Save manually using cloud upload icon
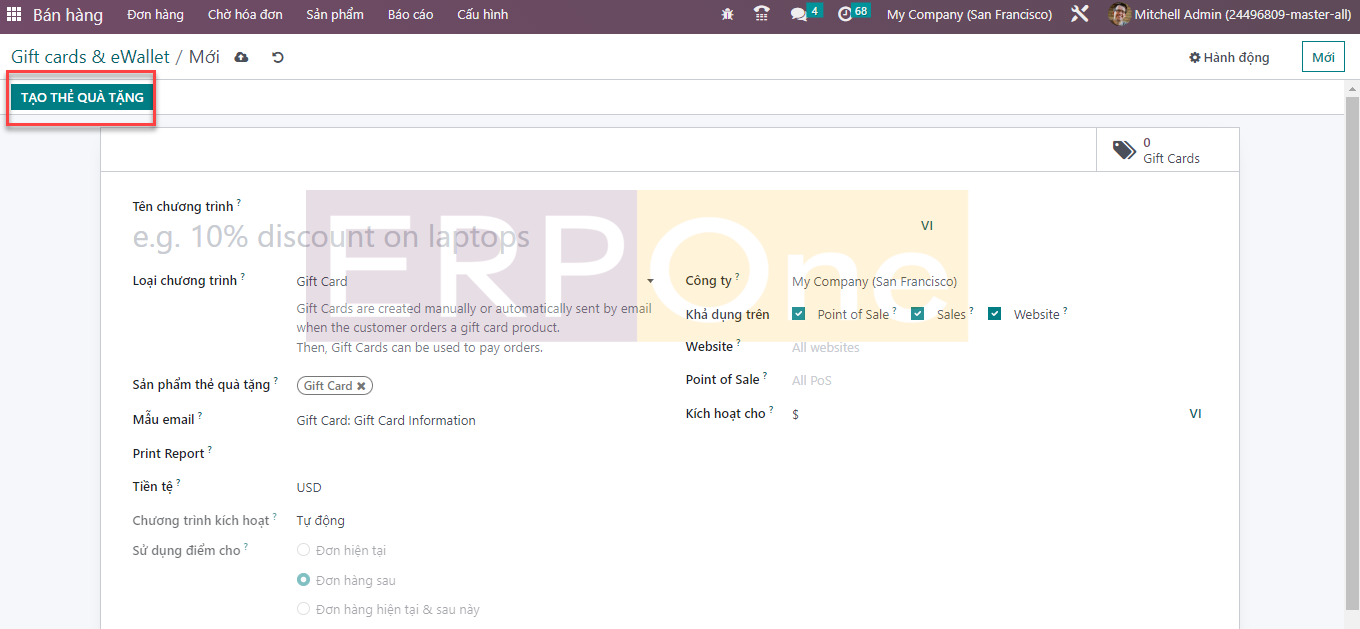The width and height of the screenshot is (1360, 629). point(241,58)
